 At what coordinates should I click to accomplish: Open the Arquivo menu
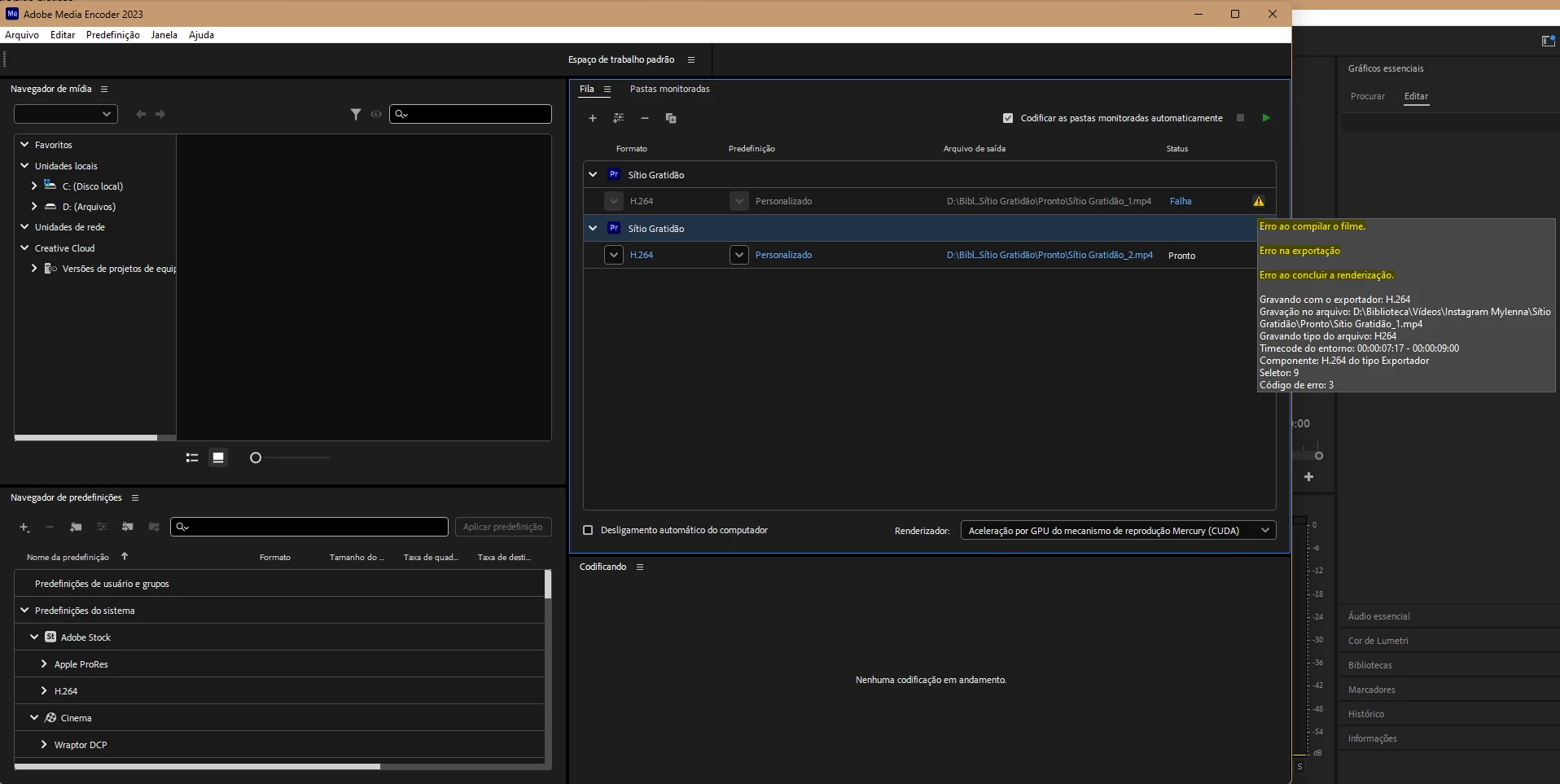coord(22,35)
